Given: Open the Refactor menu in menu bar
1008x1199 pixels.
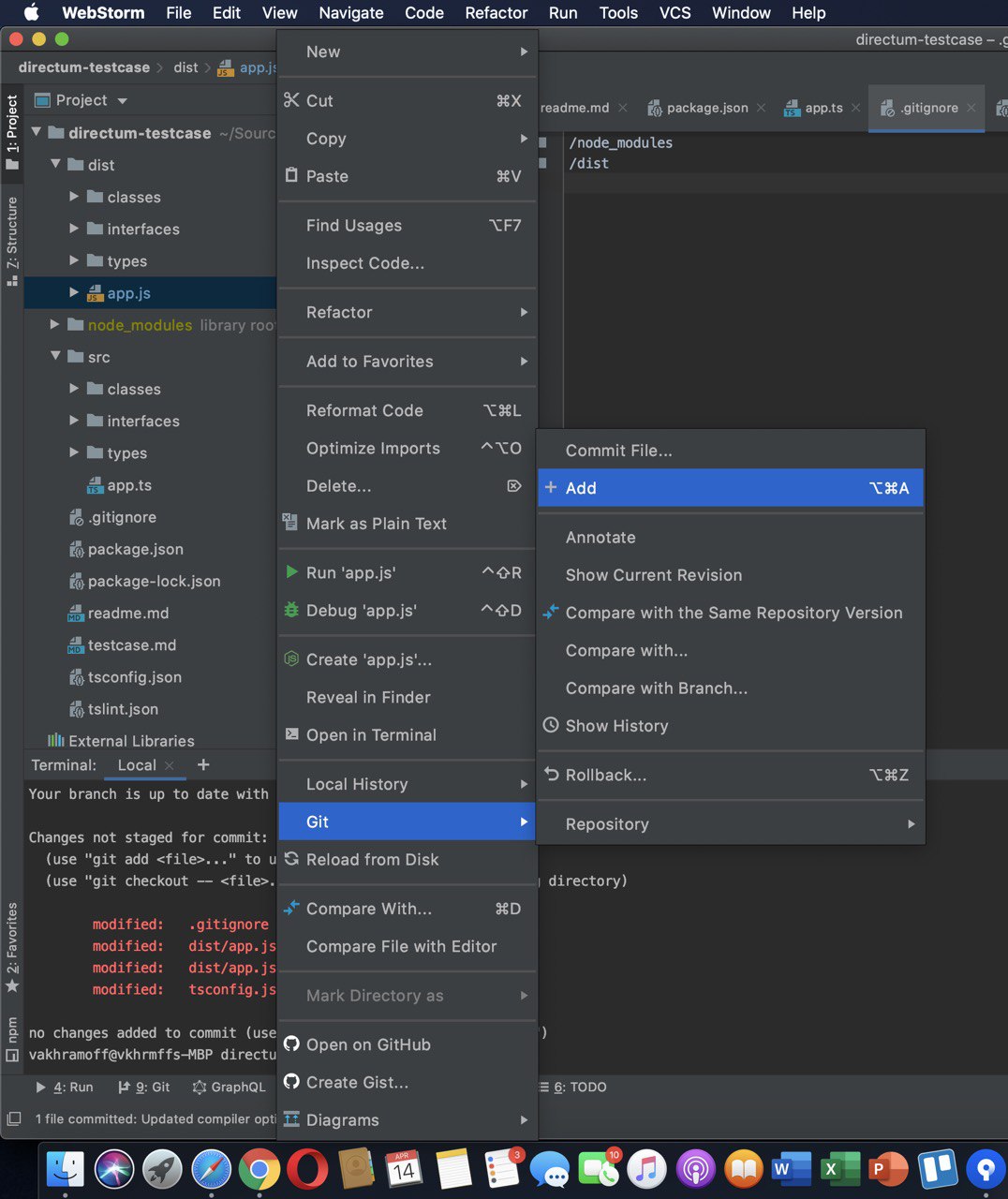Looking at the screenshot, I should coord(497,12).
